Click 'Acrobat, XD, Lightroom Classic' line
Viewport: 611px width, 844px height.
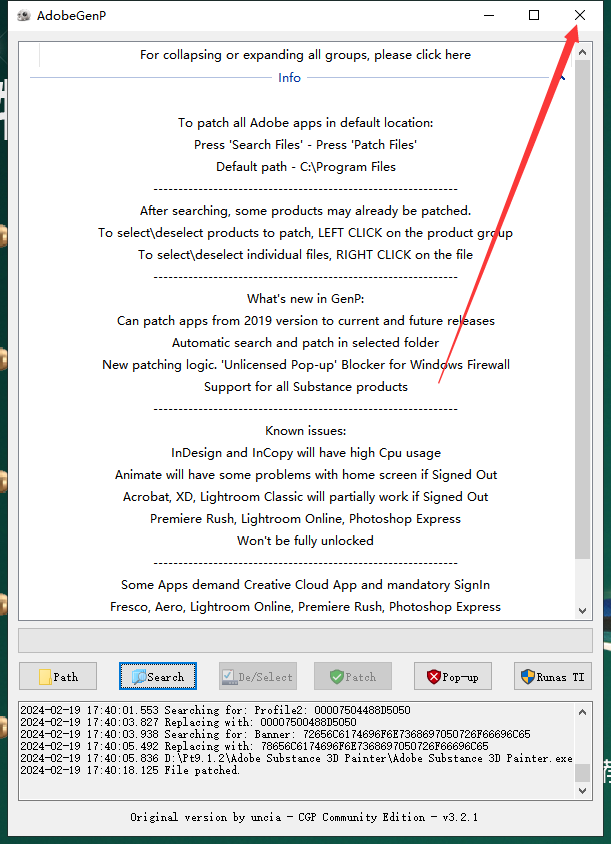[x=305, y=497]
